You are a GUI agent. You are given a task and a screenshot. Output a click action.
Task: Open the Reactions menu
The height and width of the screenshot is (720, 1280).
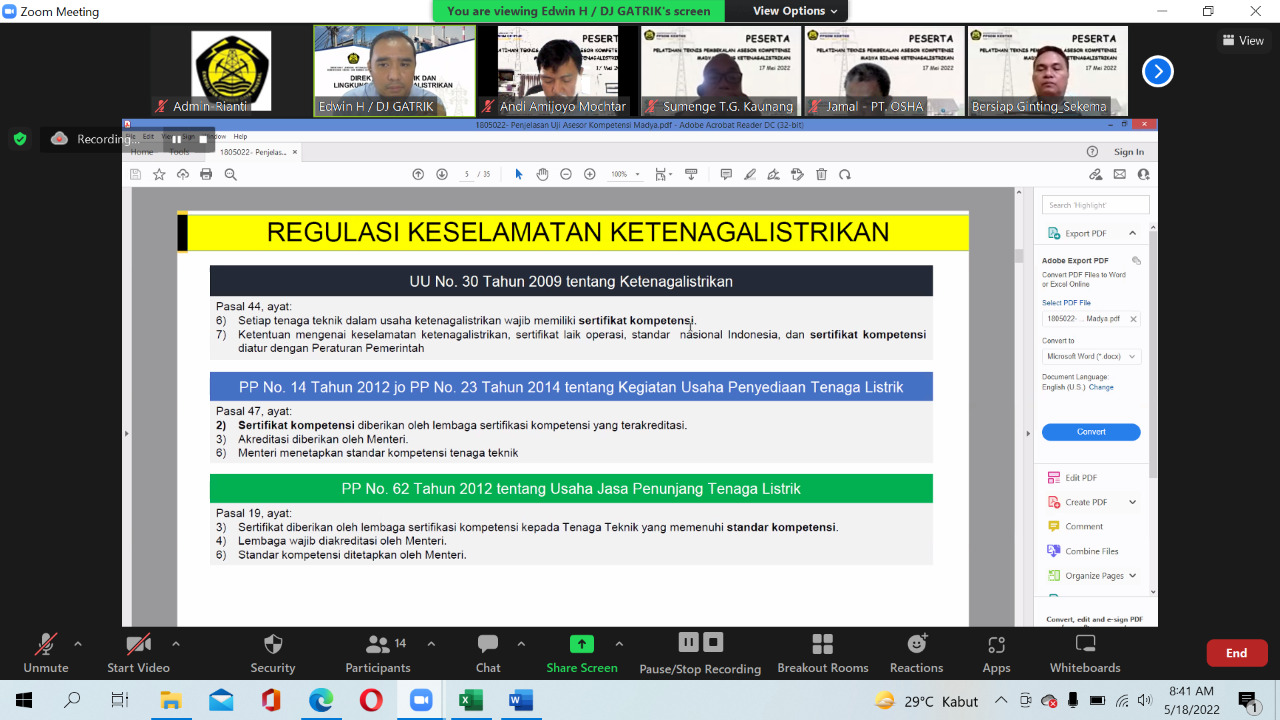coord(916,653)
